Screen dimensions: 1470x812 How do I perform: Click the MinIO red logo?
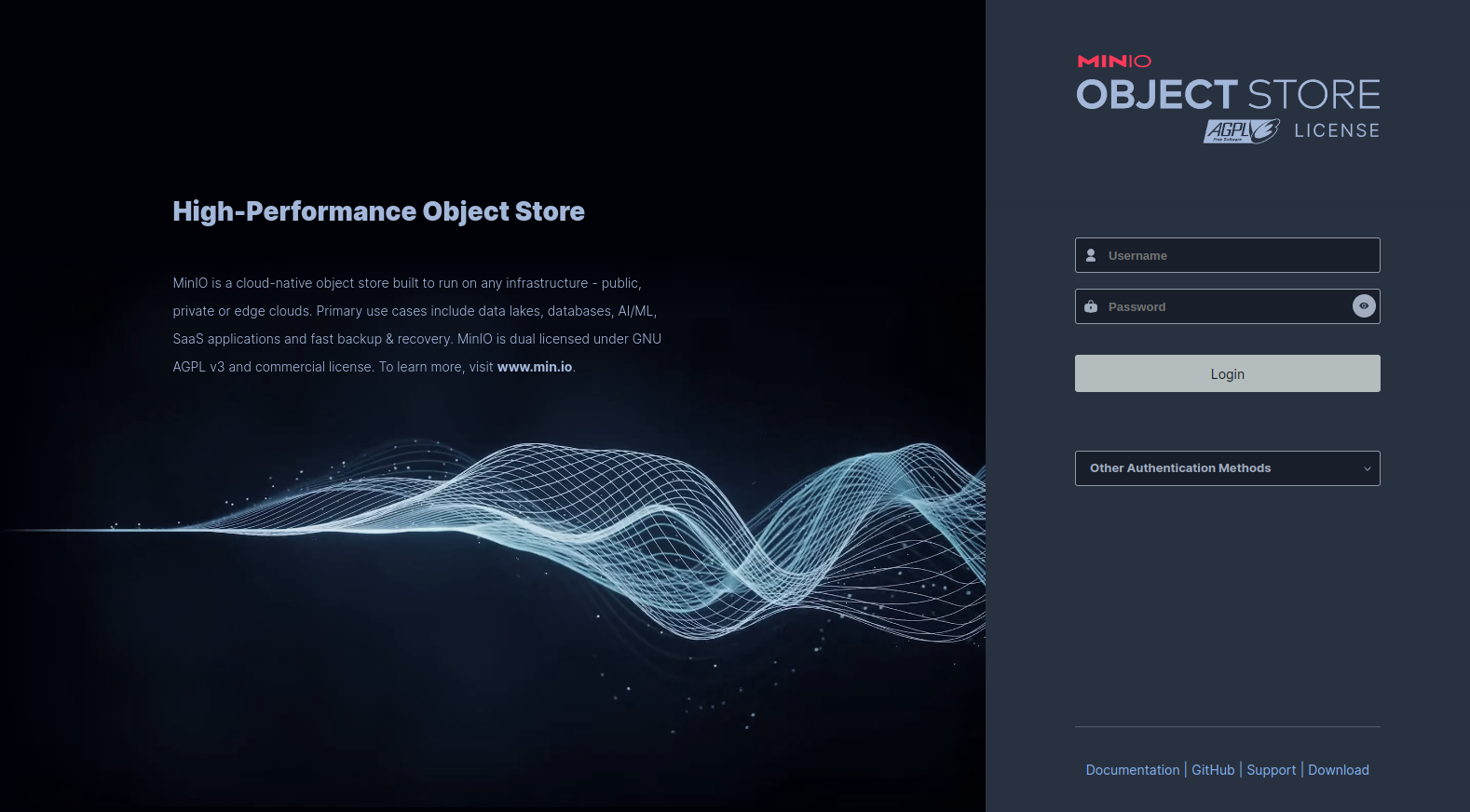[x=1114, y=61]
